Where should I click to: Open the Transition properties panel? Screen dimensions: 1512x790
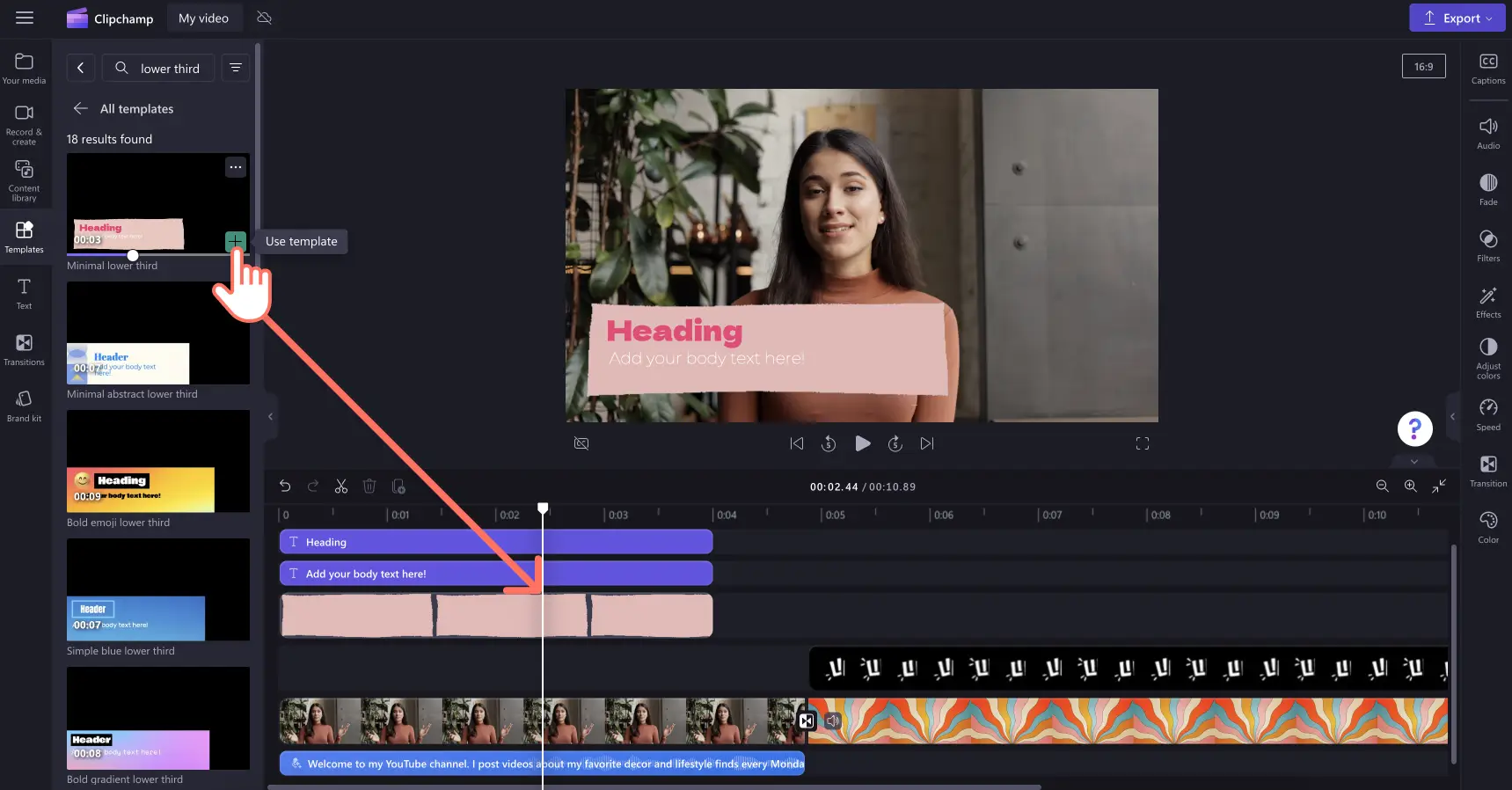point(1488,471)
